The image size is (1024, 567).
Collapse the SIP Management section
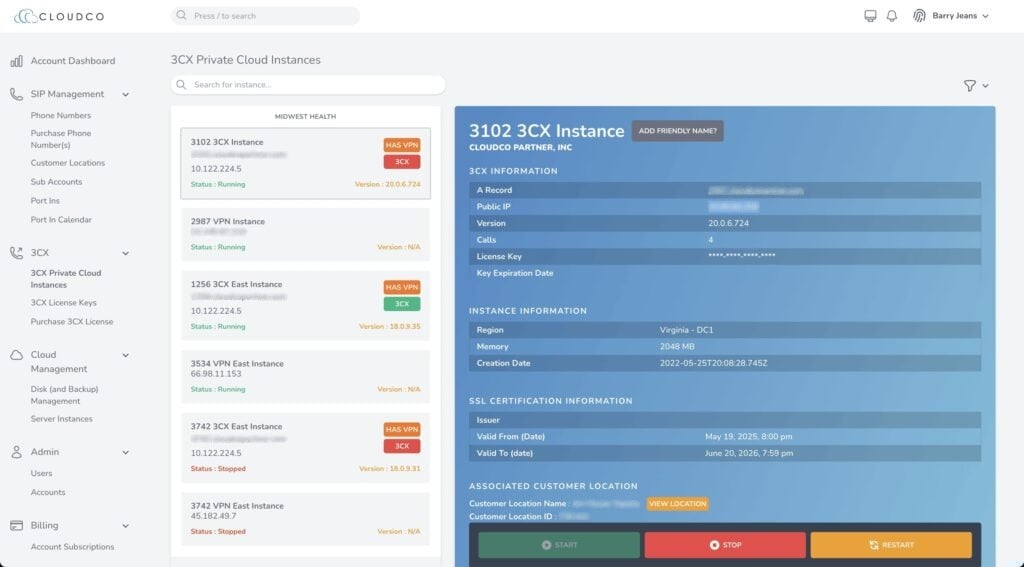(125, 95)
